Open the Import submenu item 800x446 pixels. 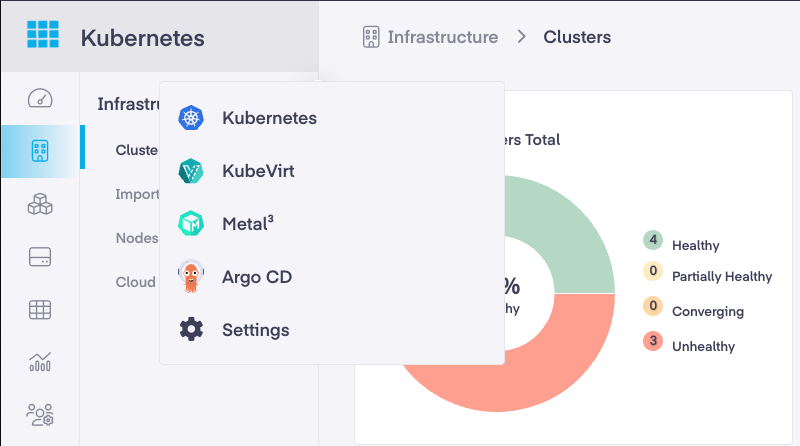click(137, 194)
